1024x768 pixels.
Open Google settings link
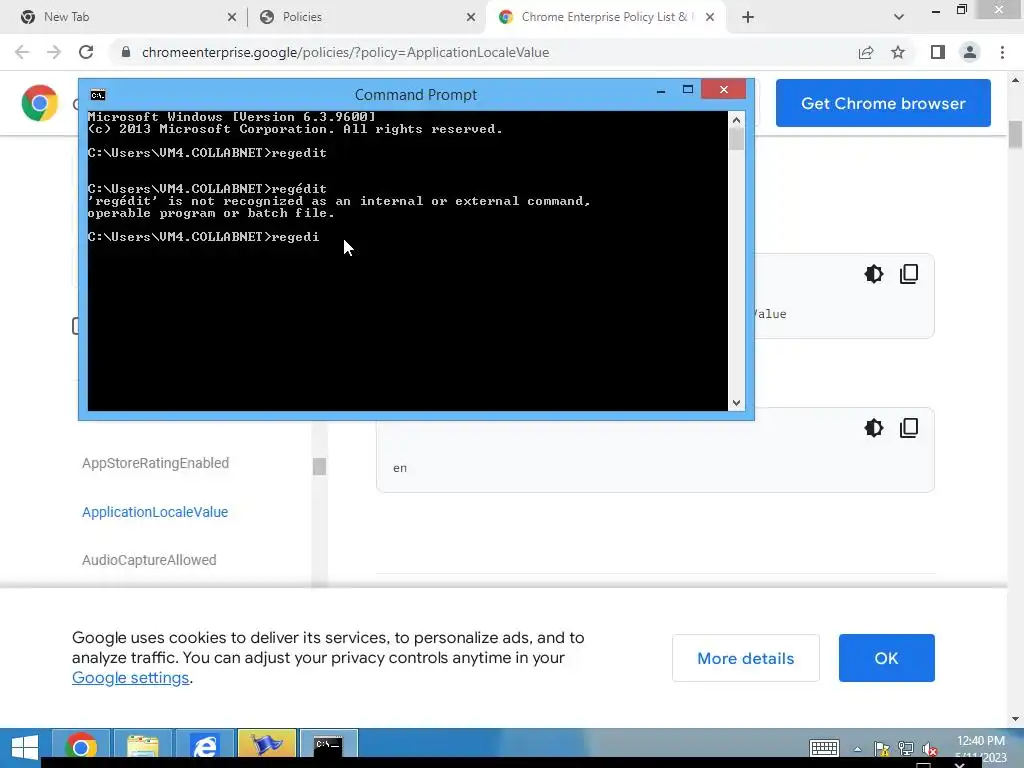coord(131,678)
